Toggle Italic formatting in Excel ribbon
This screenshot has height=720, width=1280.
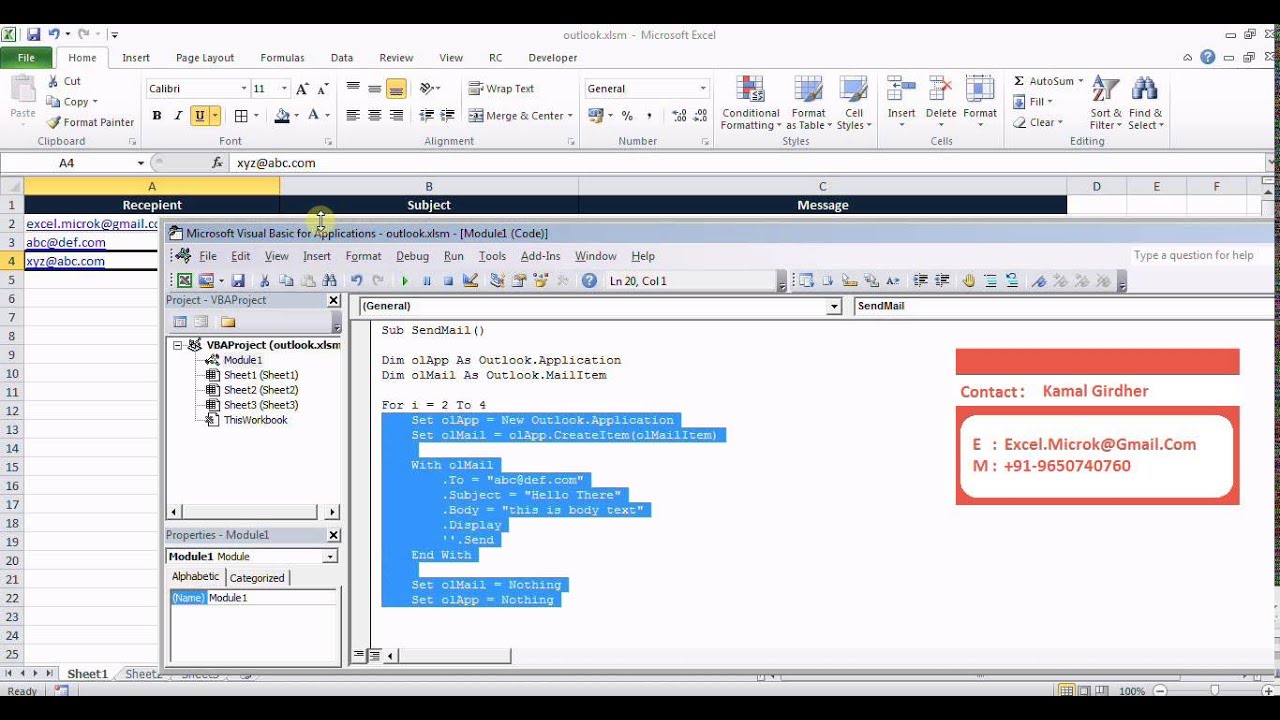click(178, 116)
